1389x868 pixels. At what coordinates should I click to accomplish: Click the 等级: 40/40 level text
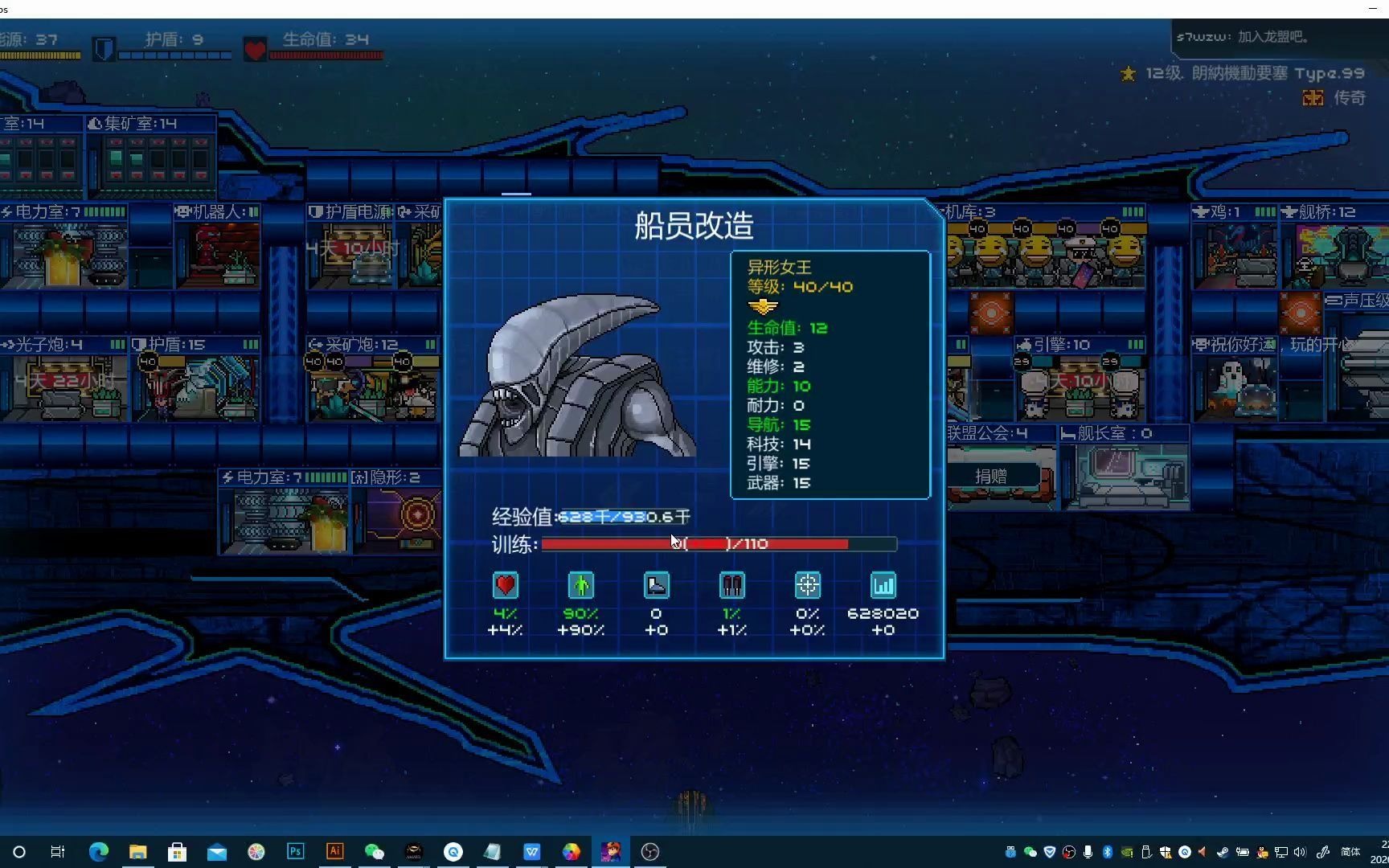click(x=801, y=287)
